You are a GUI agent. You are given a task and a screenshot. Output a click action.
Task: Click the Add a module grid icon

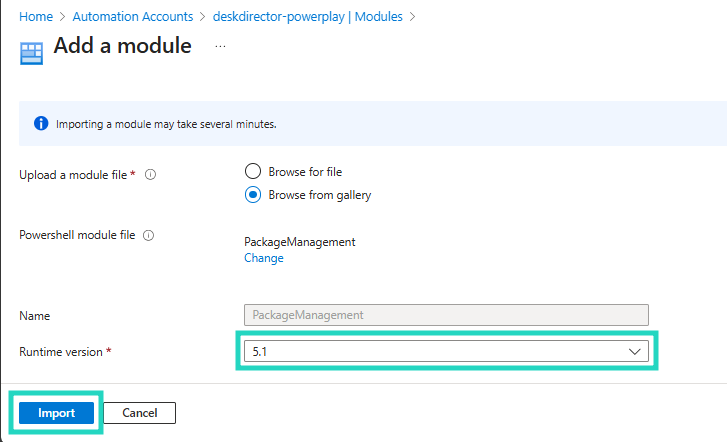click(x=32, y=52)
